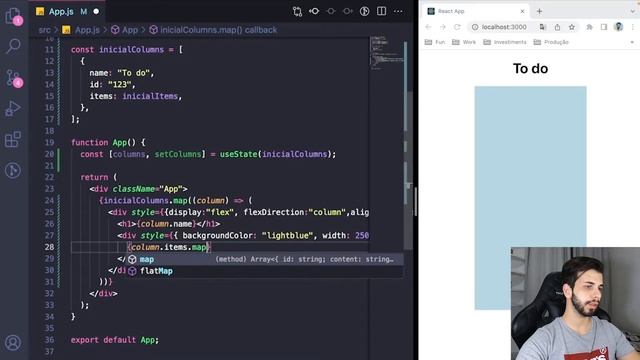Open Run and Debug view
Viewport: 640px width, 360px height.
coord(13,109)
